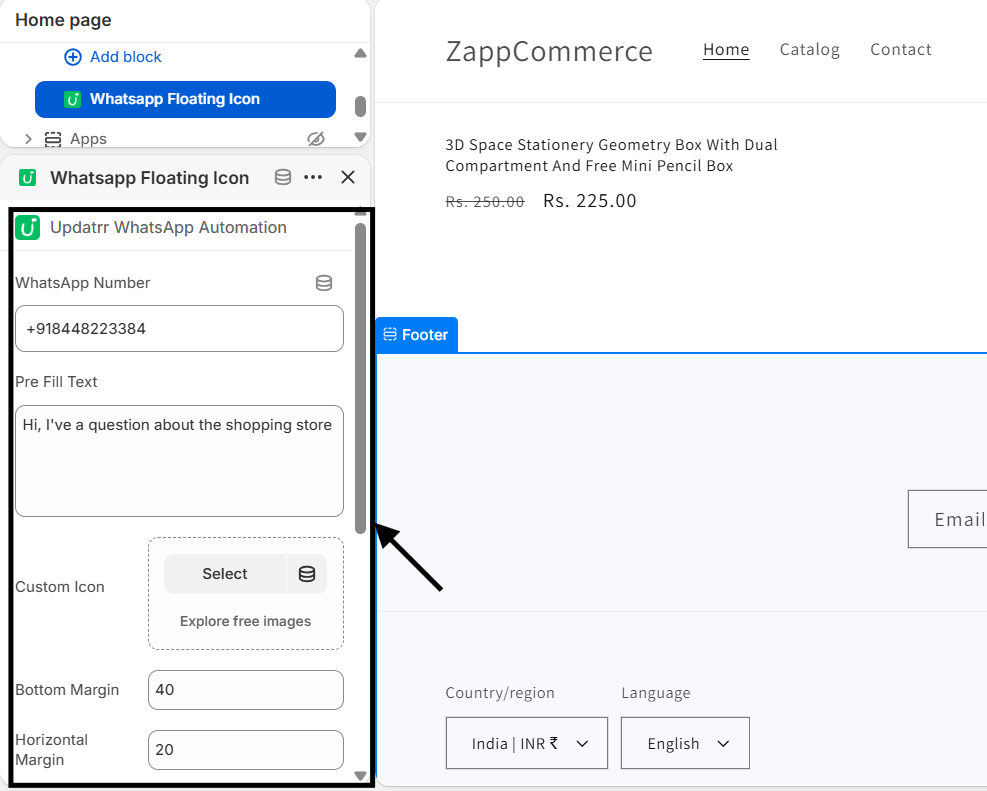Close the Whatsapp Floating Icon settings panel
The width and height of the screenshot is (987, 791).
348,177
